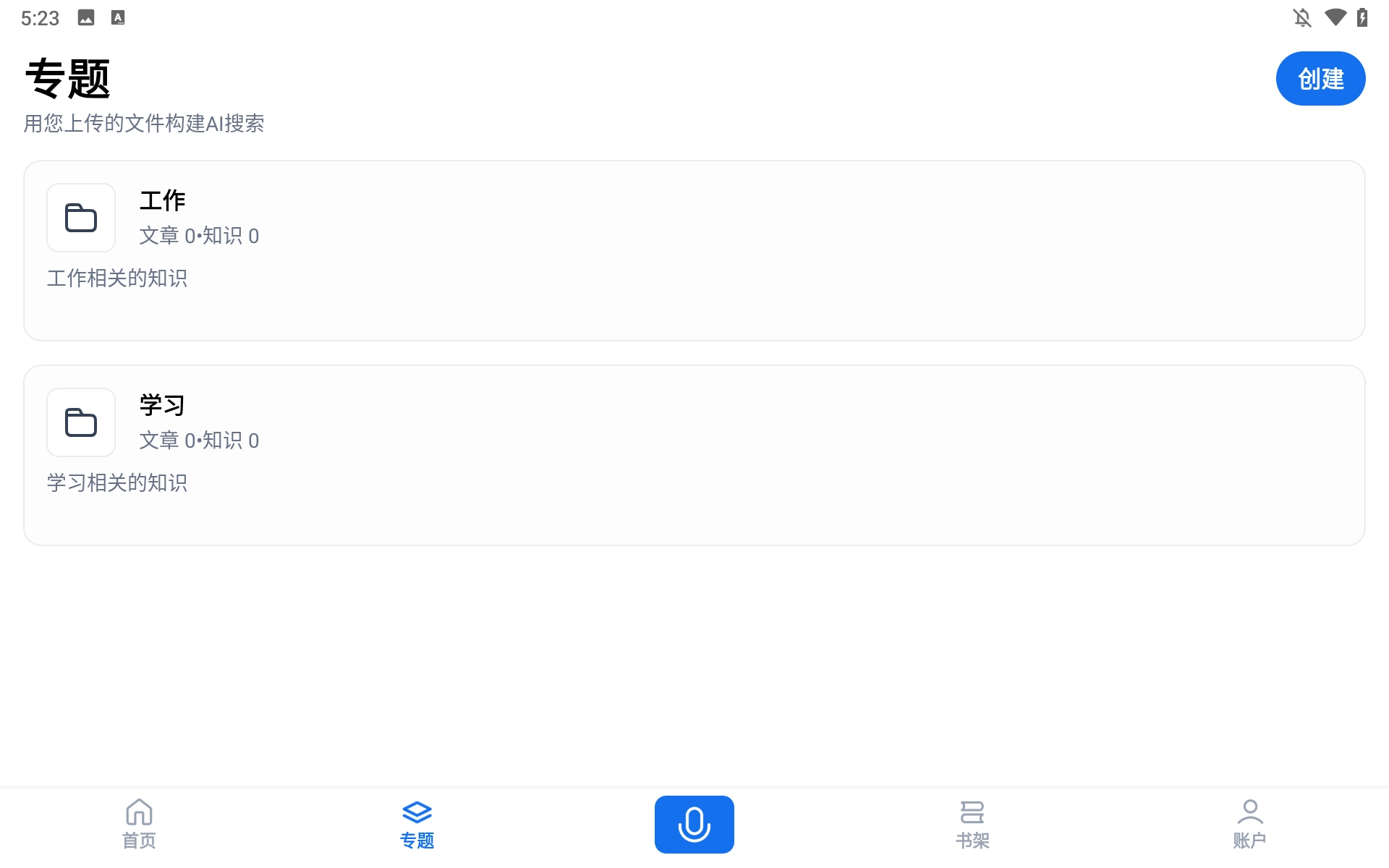Click the bookshelf icon in bottom bar
The image size is (1389, 868).
[x=972, y=812]
